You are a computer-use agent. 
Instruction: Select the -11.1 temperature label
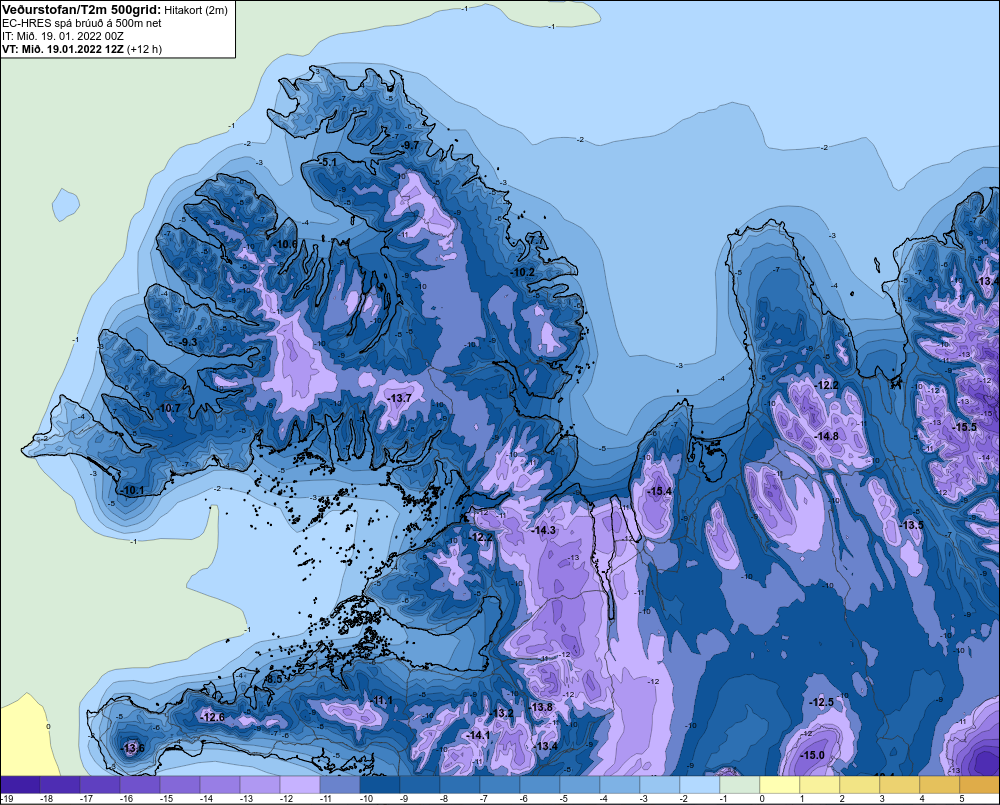(382, 700)
